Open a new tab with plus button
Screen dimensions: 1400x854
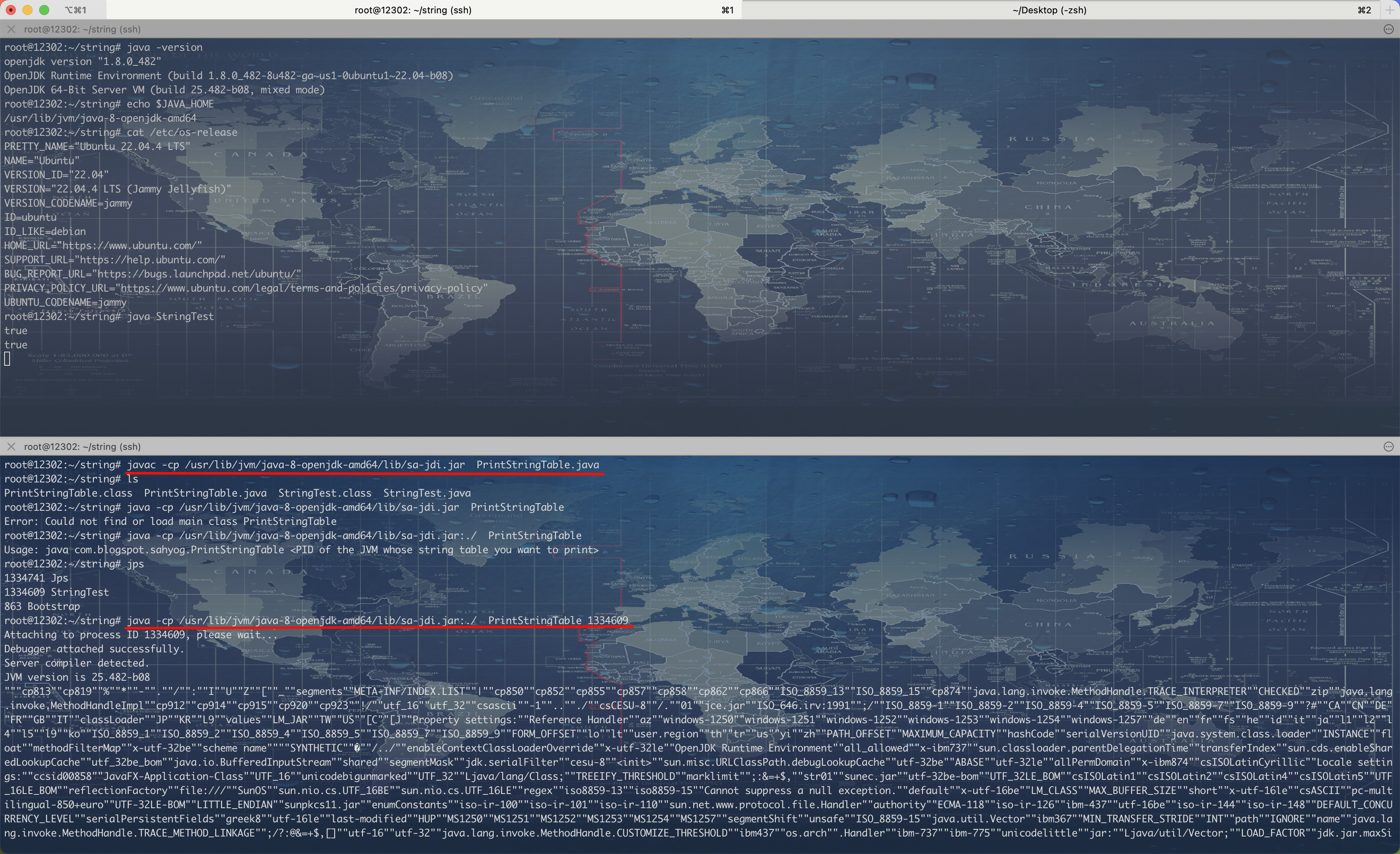pyautogui.click(x=1390, y=10)
